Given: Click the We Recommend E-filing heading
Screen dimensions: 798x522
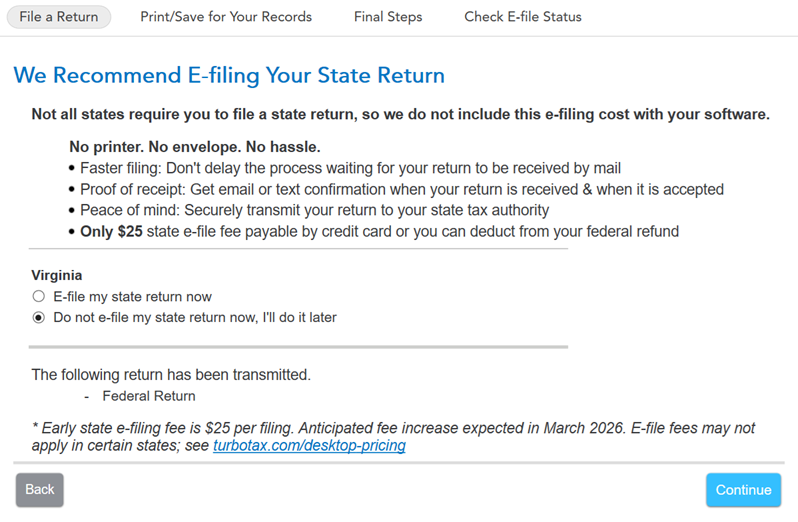Looking at the screenshot, I should pyautogui.click(x=229, y=76).
